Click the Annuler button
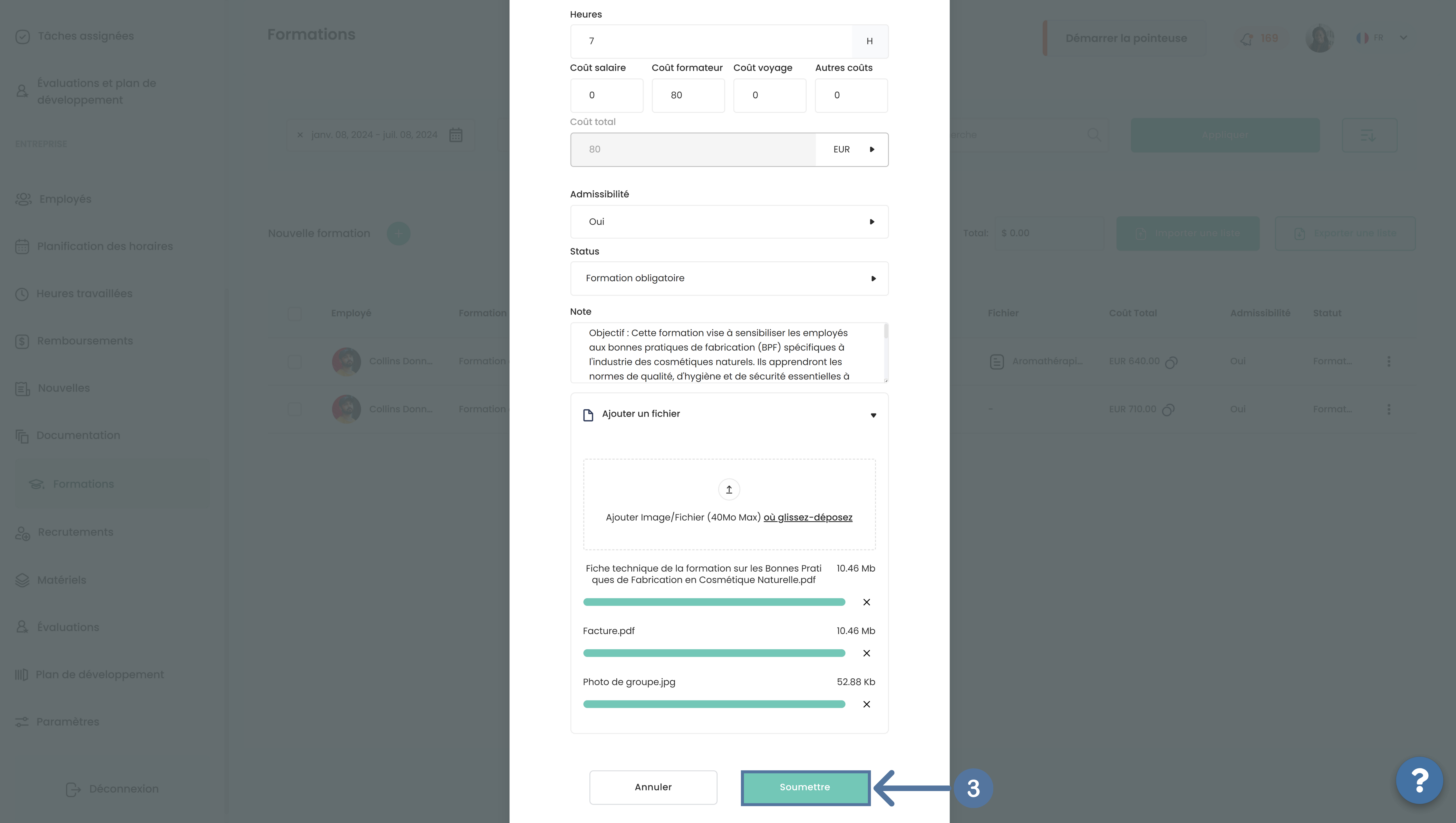1456x823 pixels. pyautogui.click(x=653, y=787)
